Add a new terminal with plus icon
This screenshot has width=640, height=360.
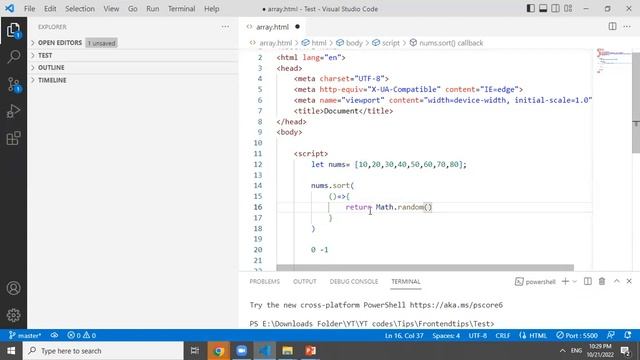pyautogui.click(x=565, y=281)
